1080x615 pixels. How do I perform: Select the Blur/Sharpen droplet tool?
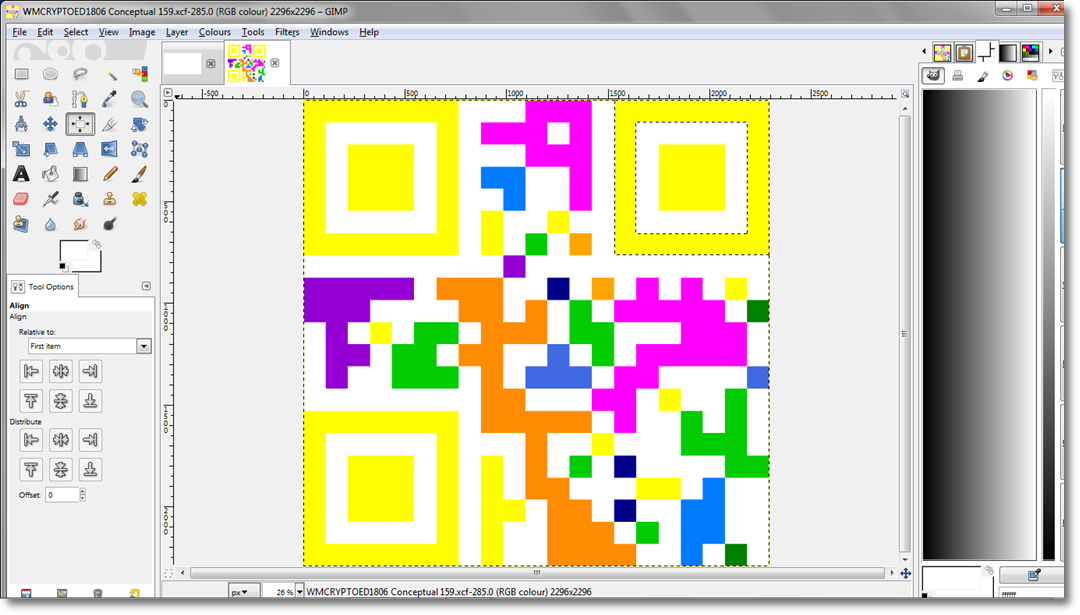click(50, 224)
